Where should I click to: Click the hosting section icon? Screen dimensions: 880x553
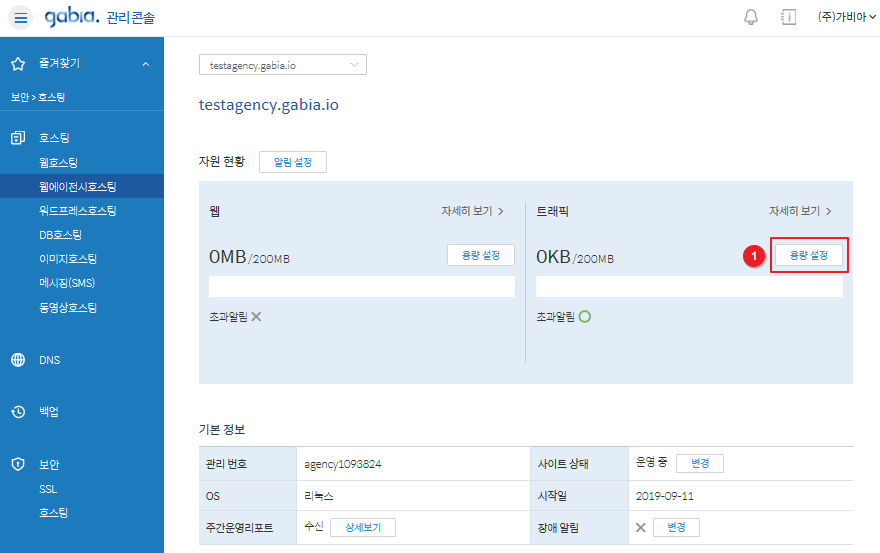pos(18,138)
